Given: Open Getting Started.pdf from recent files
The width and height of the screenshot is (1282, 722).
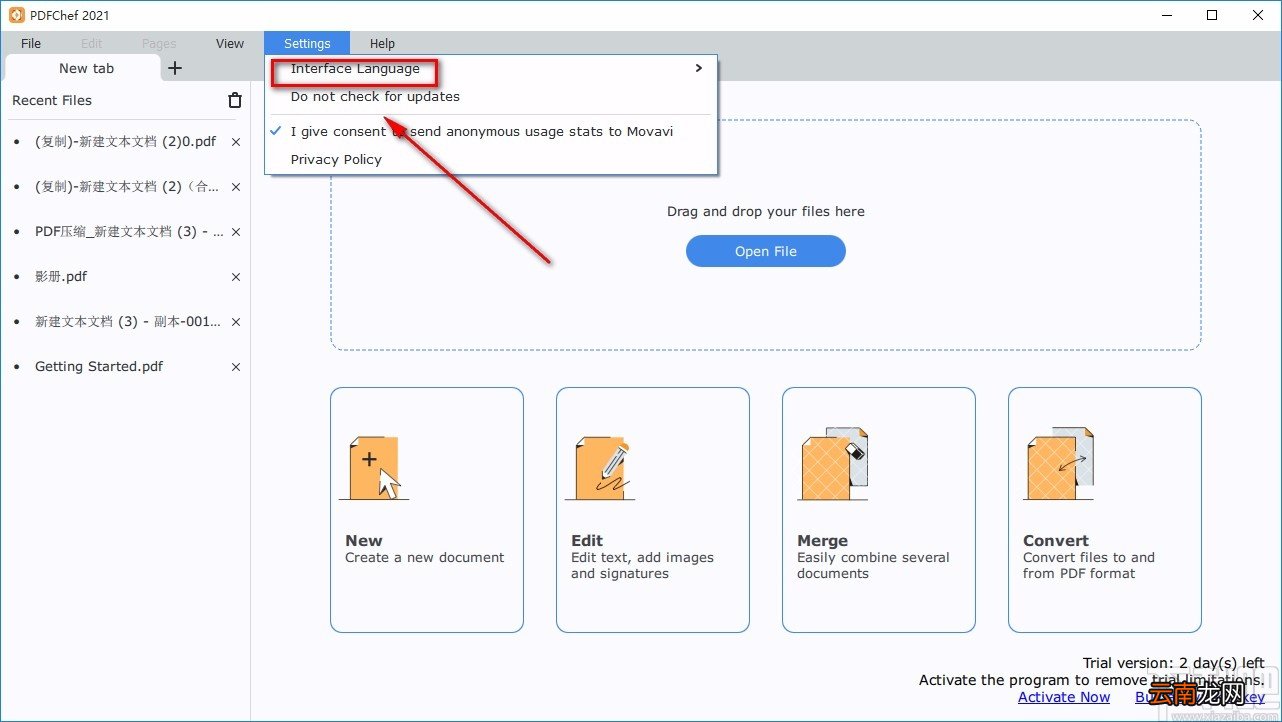Looking at the screenshot, I should point(99,367).
